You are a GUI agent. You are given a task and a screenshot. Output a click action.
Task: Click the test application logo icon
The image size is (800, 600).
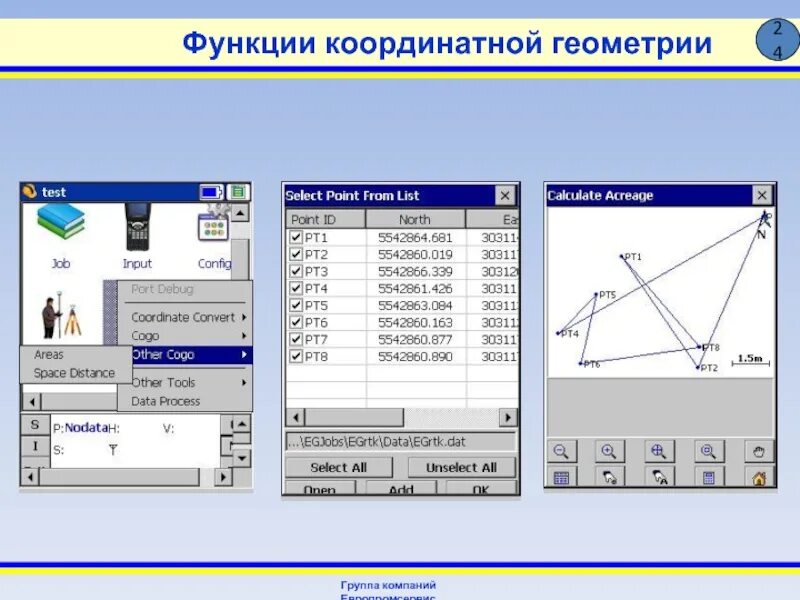click(30, 191)
